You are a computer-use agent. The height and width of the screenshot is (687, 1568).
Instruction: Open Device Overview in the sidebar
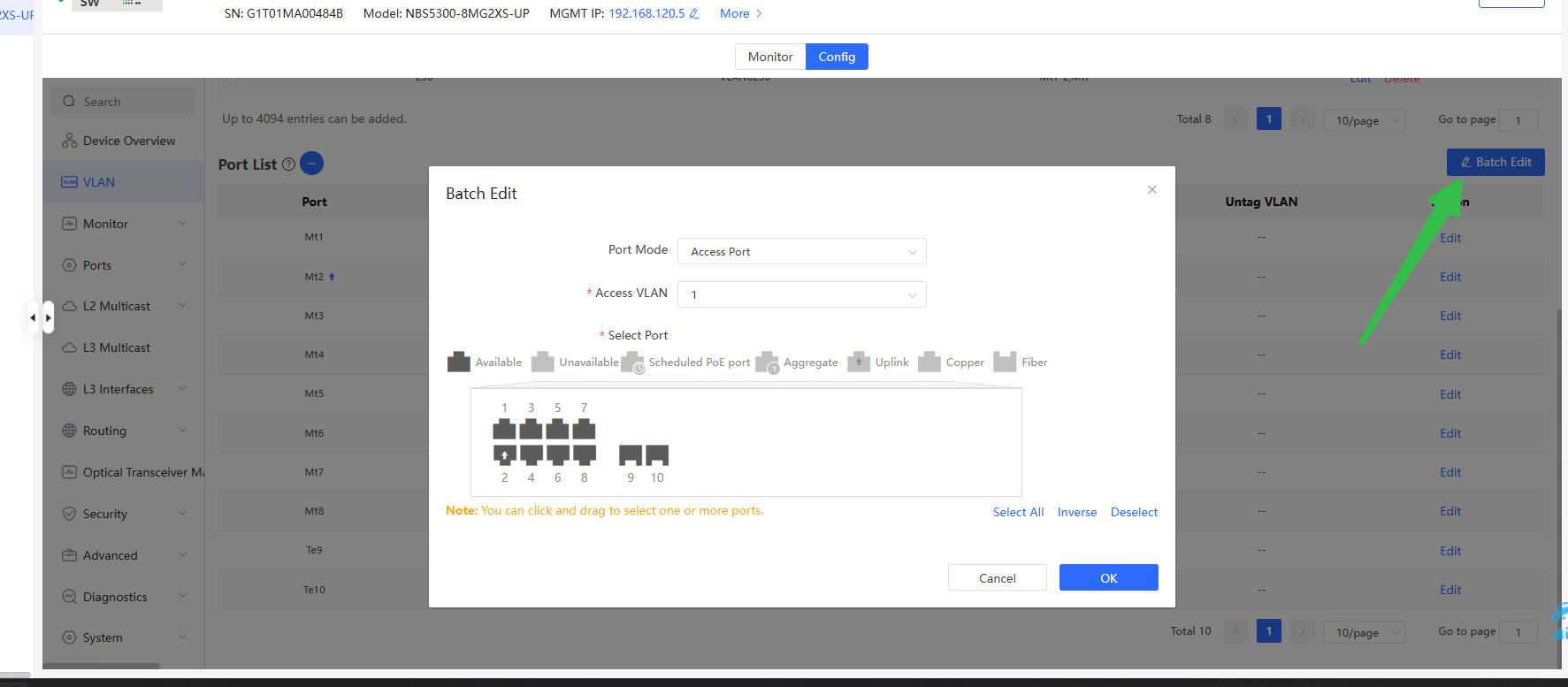point(128,141)
